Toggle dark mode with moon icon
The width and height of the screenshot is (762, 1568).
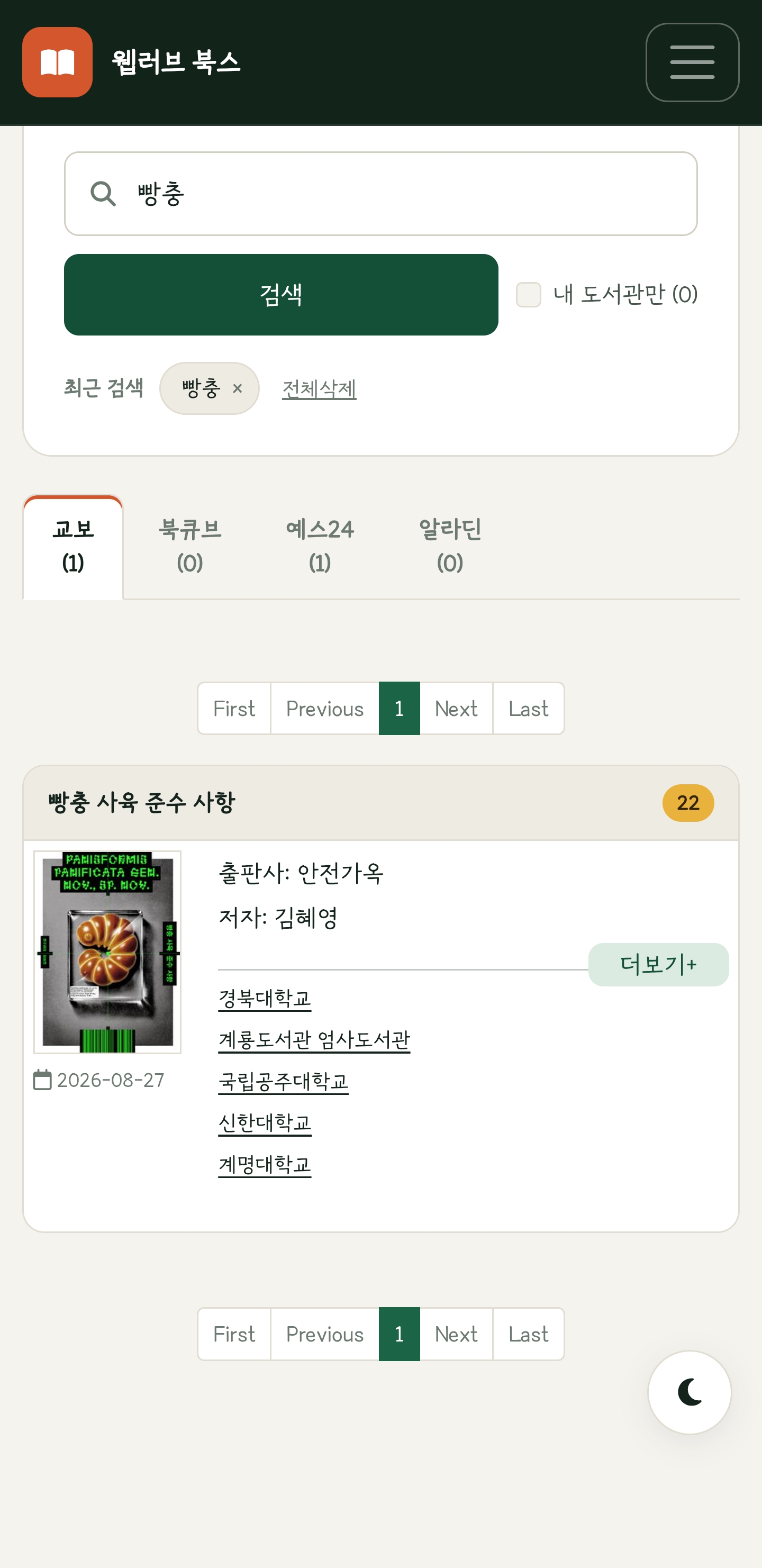click(690, 1392)
